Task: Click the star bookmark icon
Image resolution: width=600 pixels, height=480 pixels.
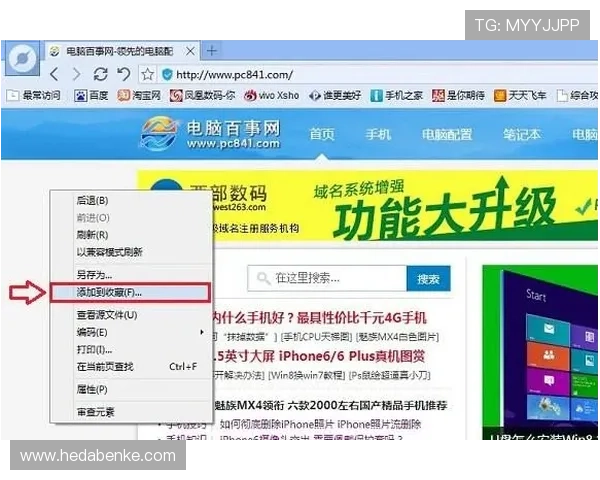Action: point(147,74)
